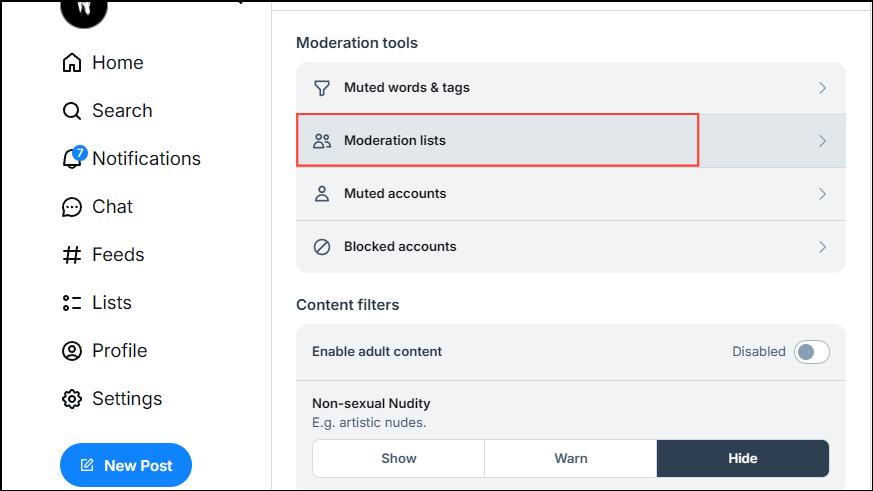Click the New Post button

click(x=126, y=465)
